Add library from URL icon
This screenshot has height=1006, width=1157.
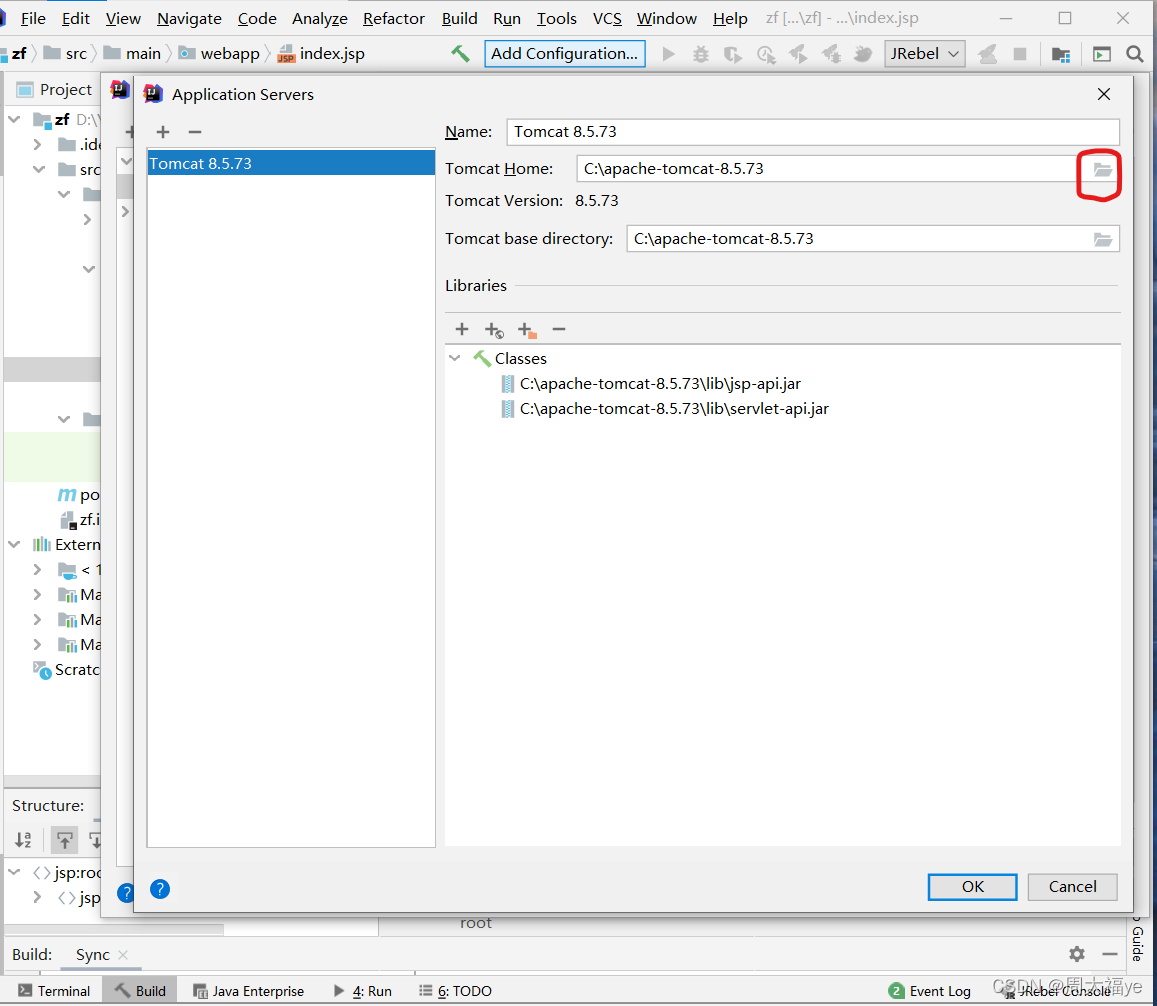pyautogui.click(x=494, y=330)
